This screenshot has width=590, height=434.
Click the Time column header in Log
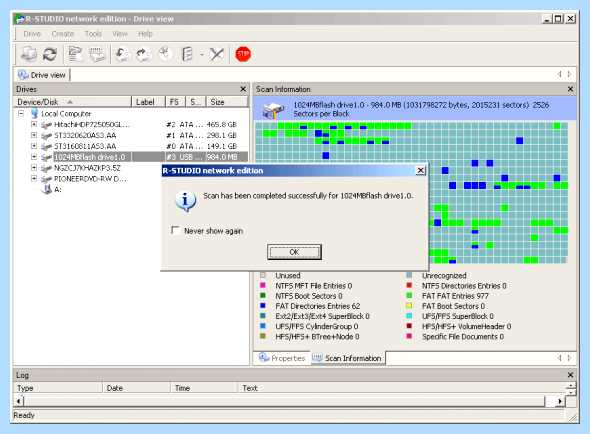point(204,388)
